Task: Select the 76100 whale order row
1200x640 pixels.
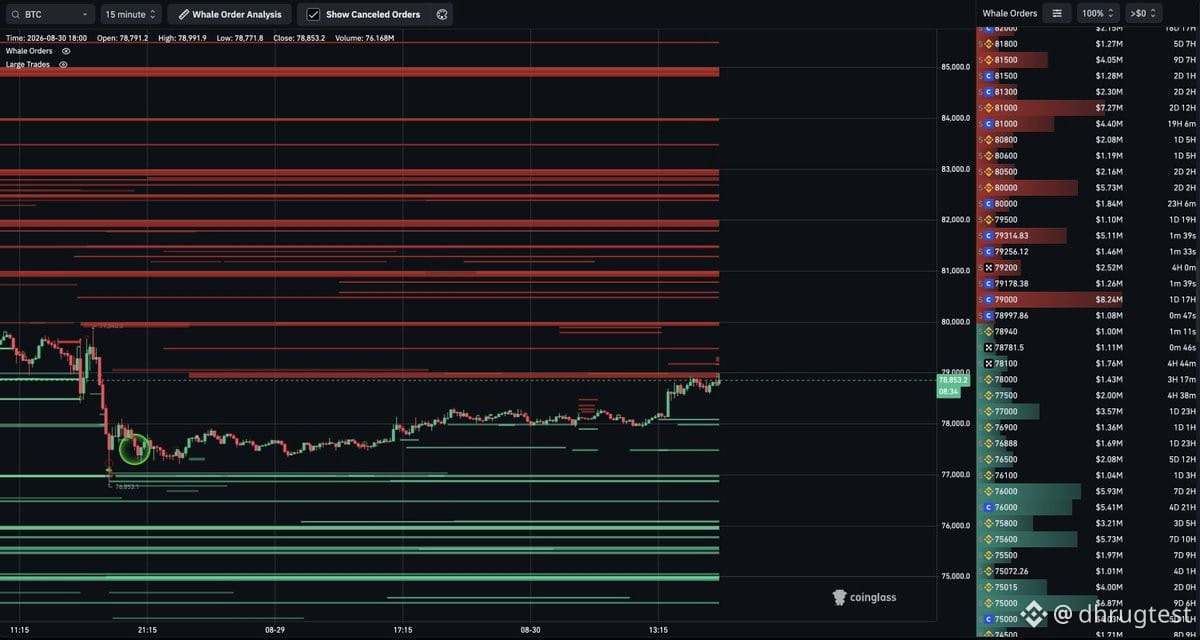Action: 1087,476
